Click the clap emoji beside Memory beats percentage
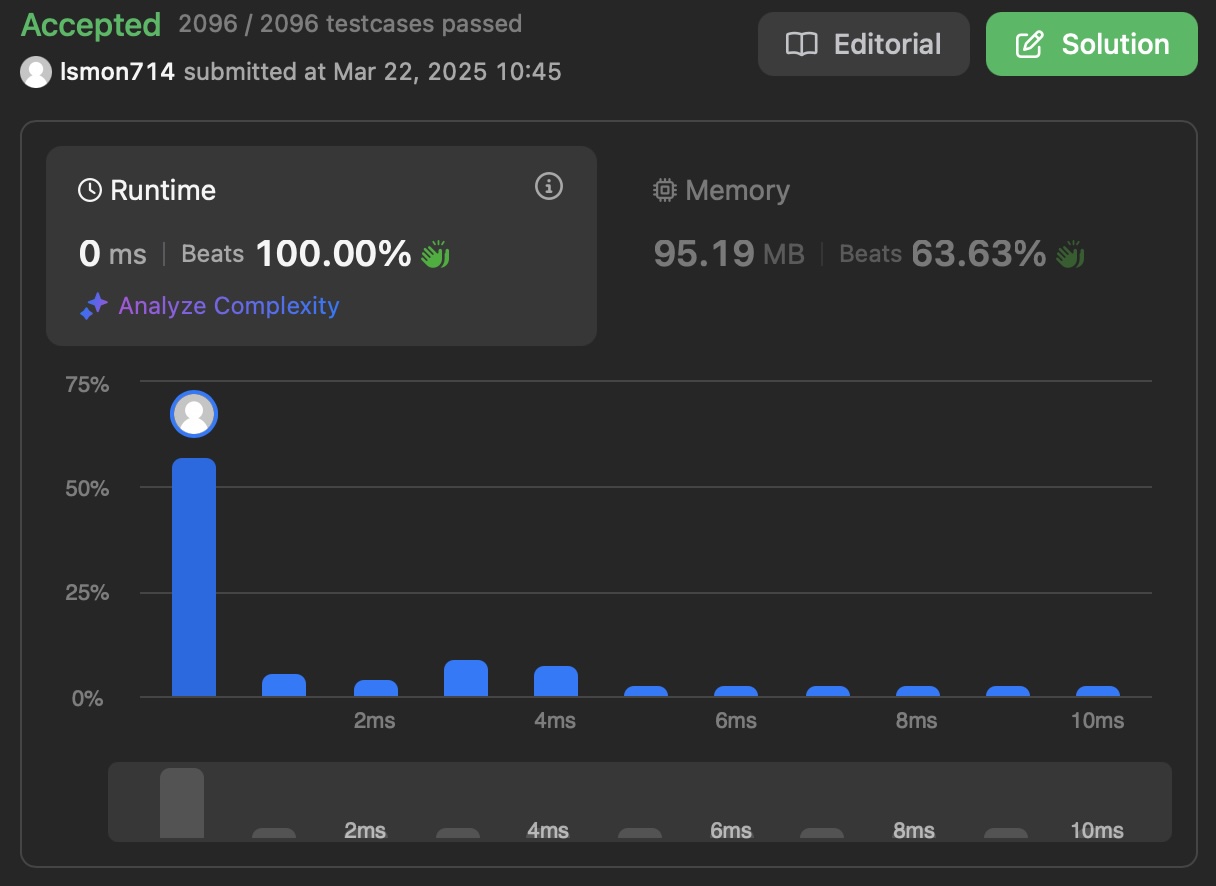 pos(1069,253)
